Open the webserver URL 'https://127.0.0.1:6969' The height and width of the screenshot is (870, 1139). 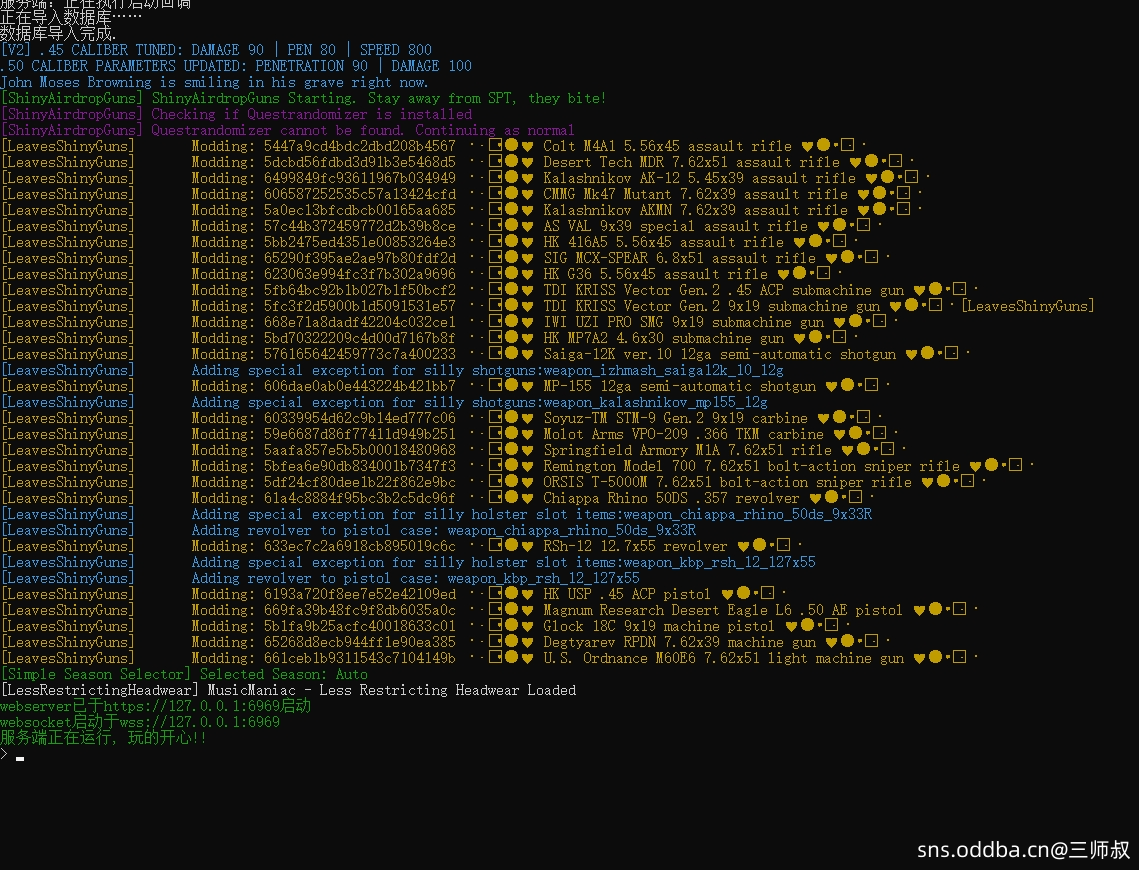pos(192,705)
